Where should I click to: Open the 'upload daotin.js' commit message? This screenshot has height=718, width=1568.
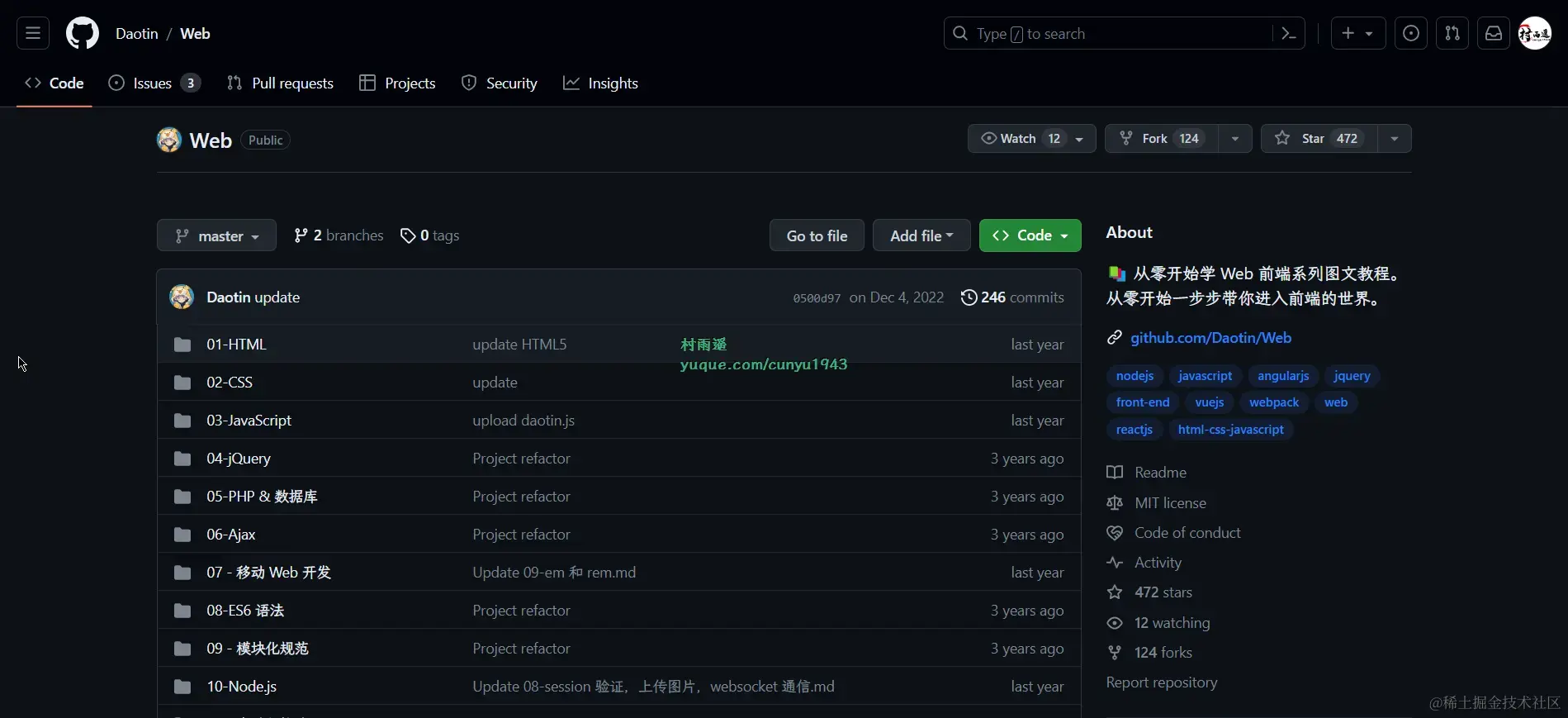coord(523,421)
